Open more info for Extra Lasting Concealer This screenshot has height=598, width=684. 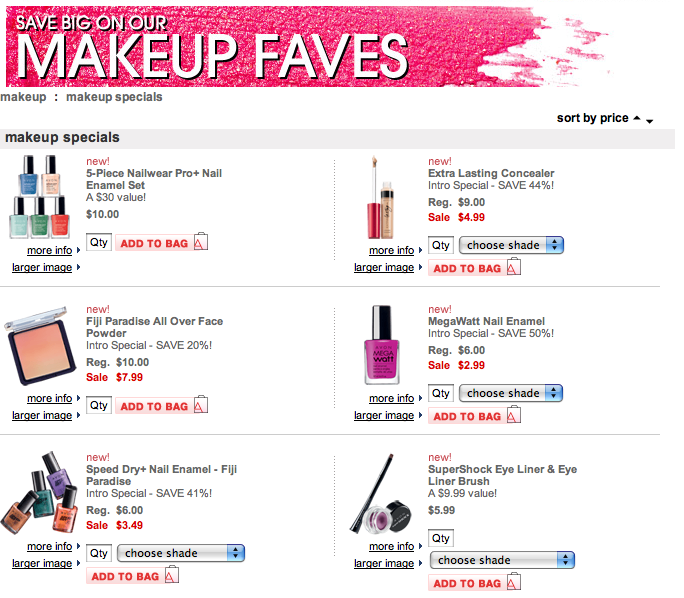point(391,250)
